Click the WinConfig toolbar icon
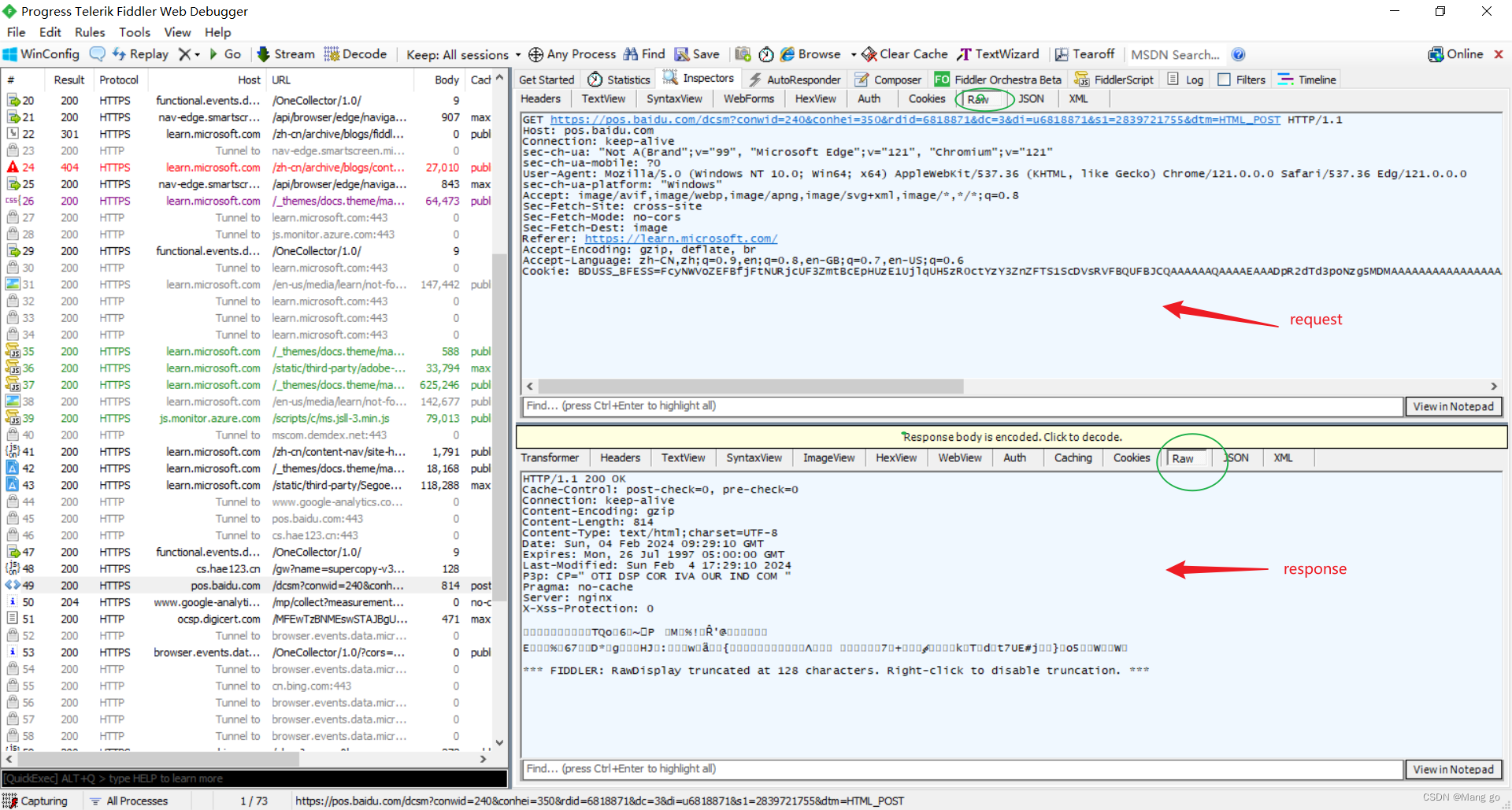The height and width of the screenshot is (810, 1512). click(x=41, y=54)
